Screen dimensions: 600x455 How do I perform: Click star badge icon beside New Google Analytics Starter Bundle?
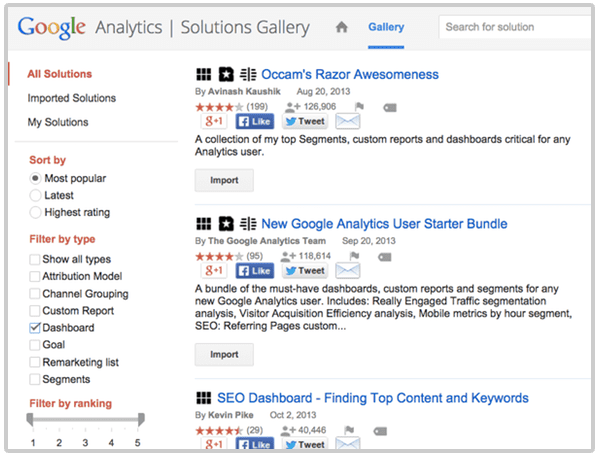(226, 224)
